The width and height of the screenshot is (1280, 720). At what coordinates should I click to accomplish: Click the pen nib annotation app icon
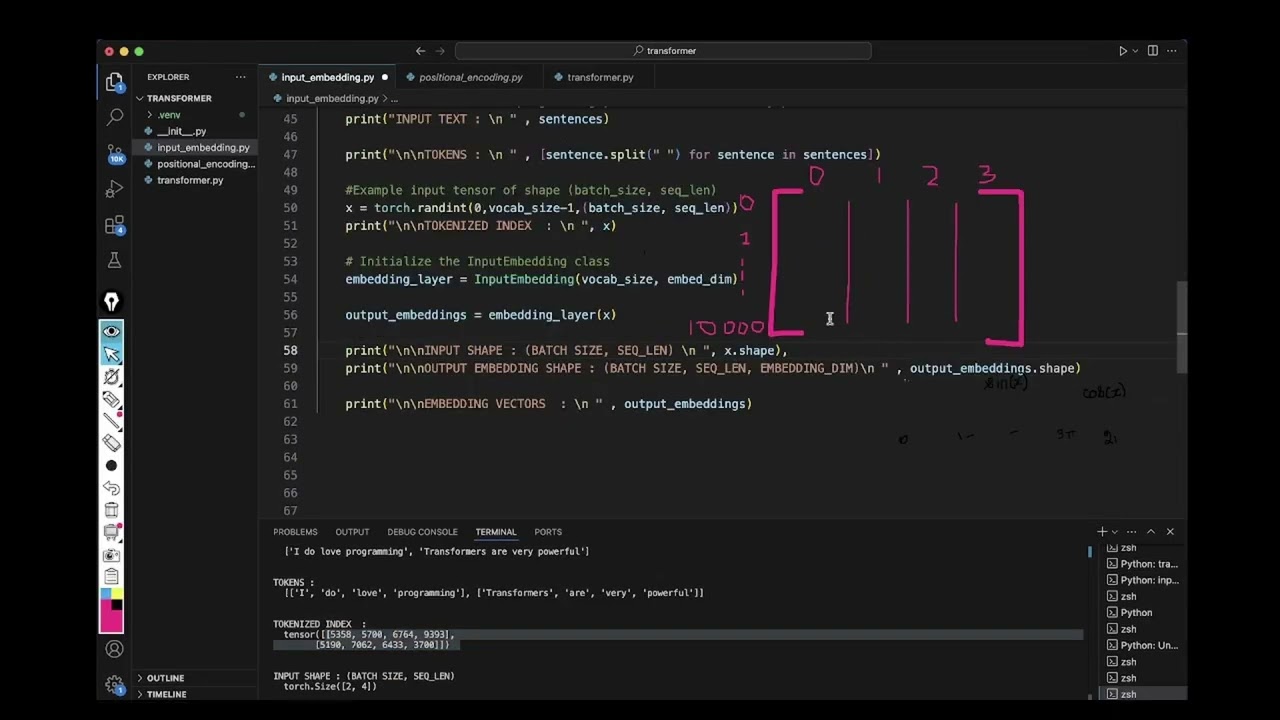111,302
